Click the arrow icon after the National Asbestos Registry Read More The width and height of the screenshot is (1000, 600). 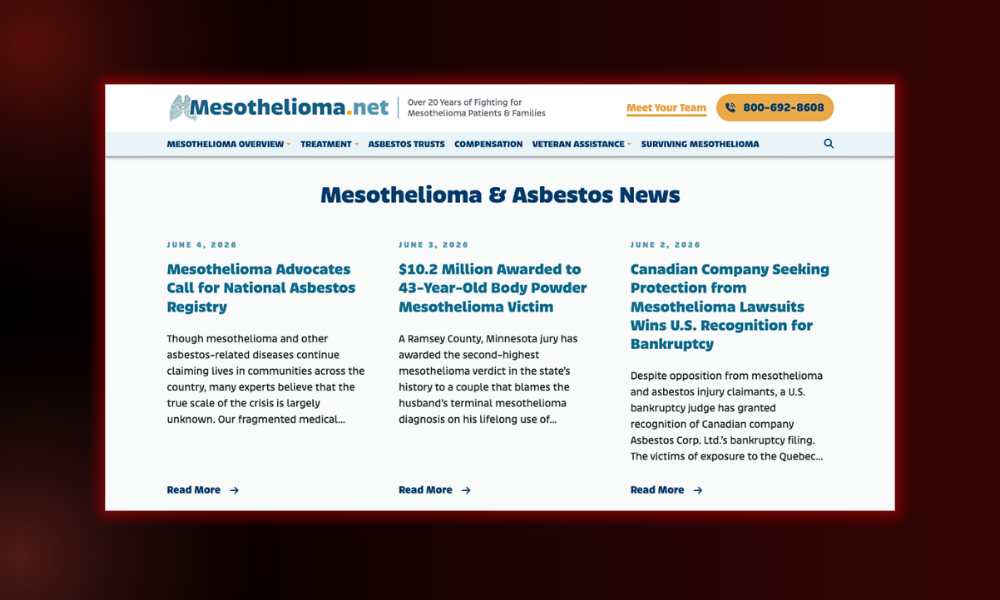234,490
